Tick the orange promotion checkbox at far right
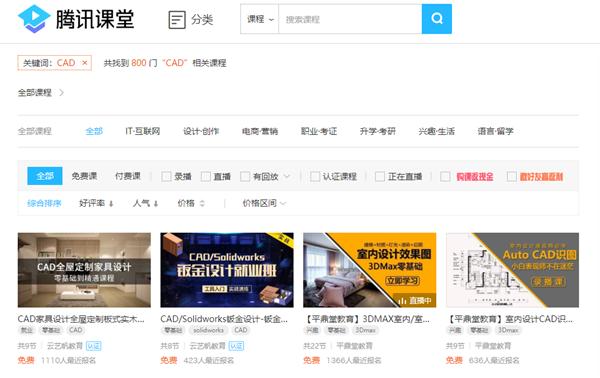Screen dimensions: 600x378 coord(511,176)
